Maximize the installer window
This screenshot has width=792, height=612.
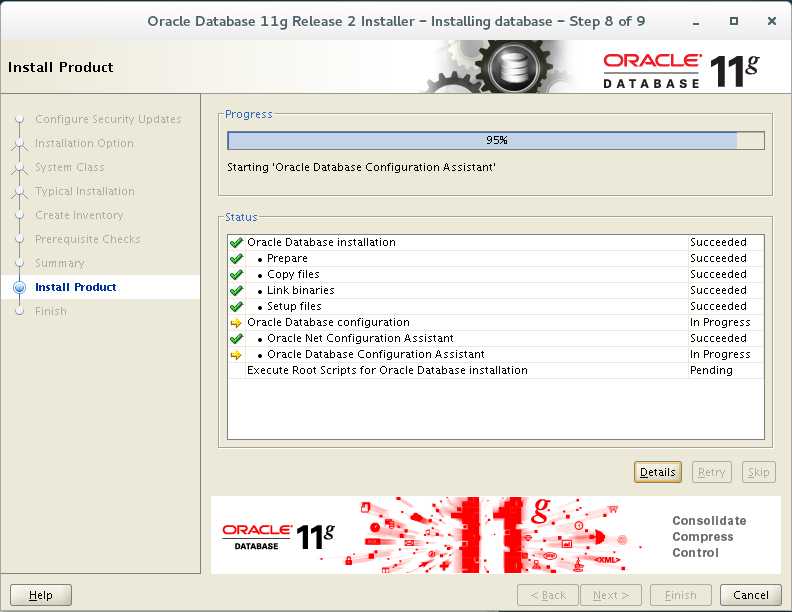734,21
